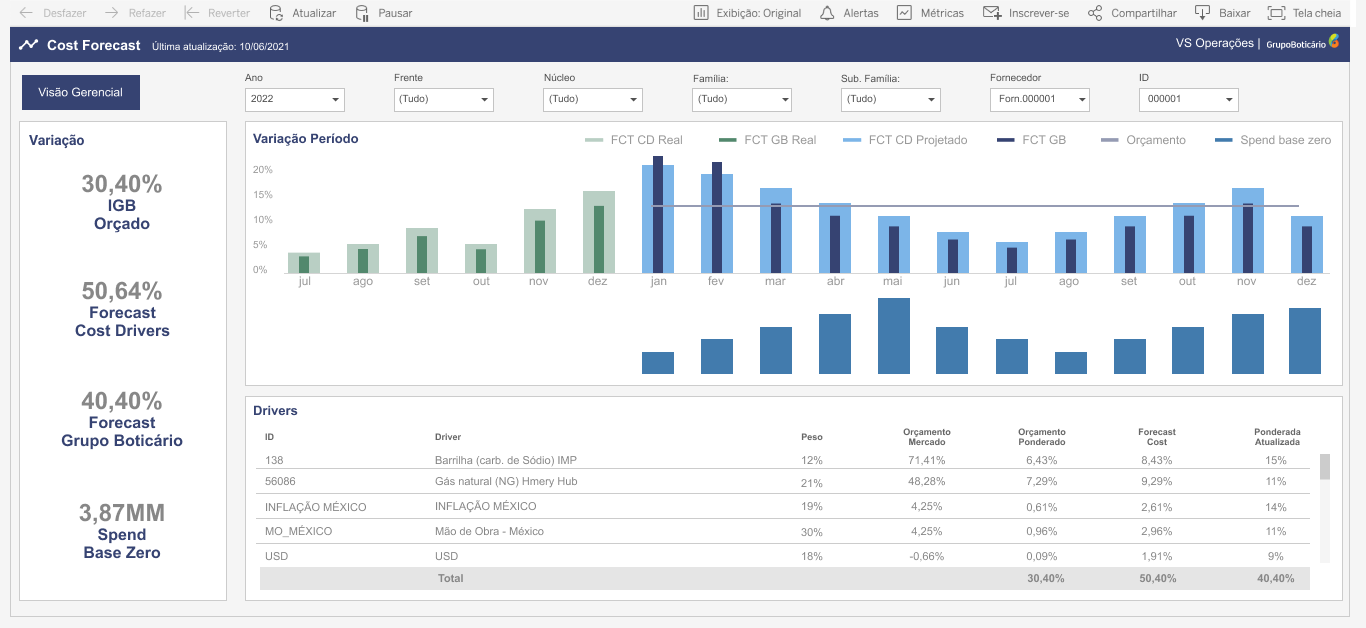Click the Atualizar refresh icon

click(x=276, y=13)
